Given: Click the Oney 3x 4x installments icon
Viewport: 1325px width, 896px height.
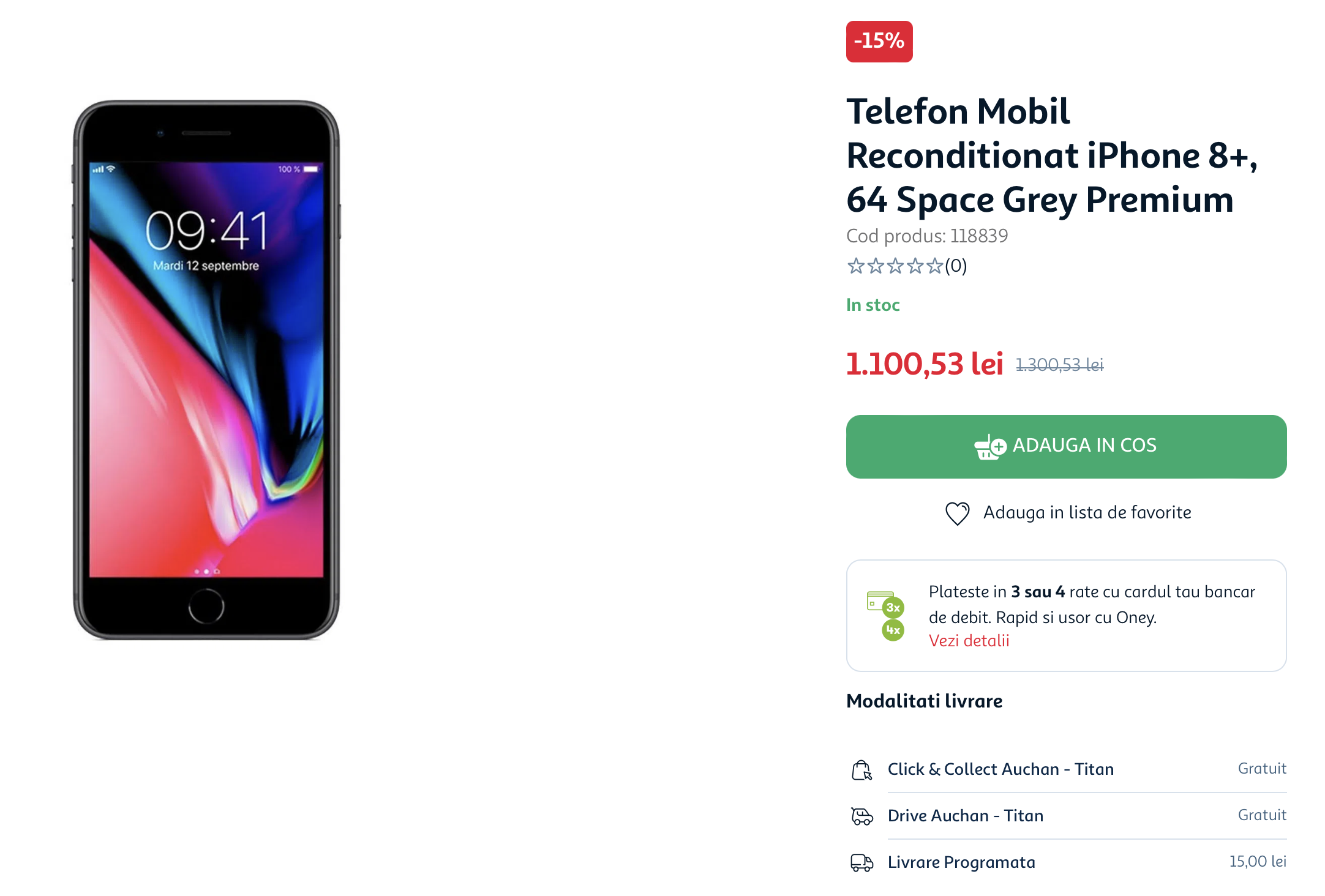Looking at the screenshot, I should 886,616.
